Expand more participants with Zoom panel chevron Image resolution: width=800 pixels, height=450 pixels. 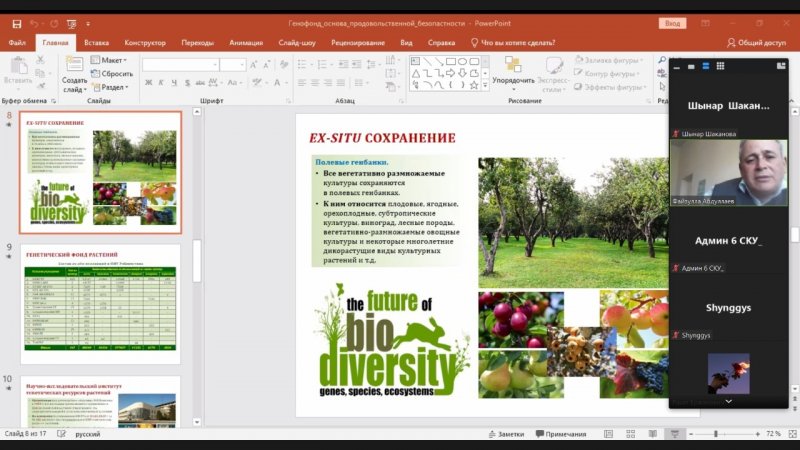[729, 402]
